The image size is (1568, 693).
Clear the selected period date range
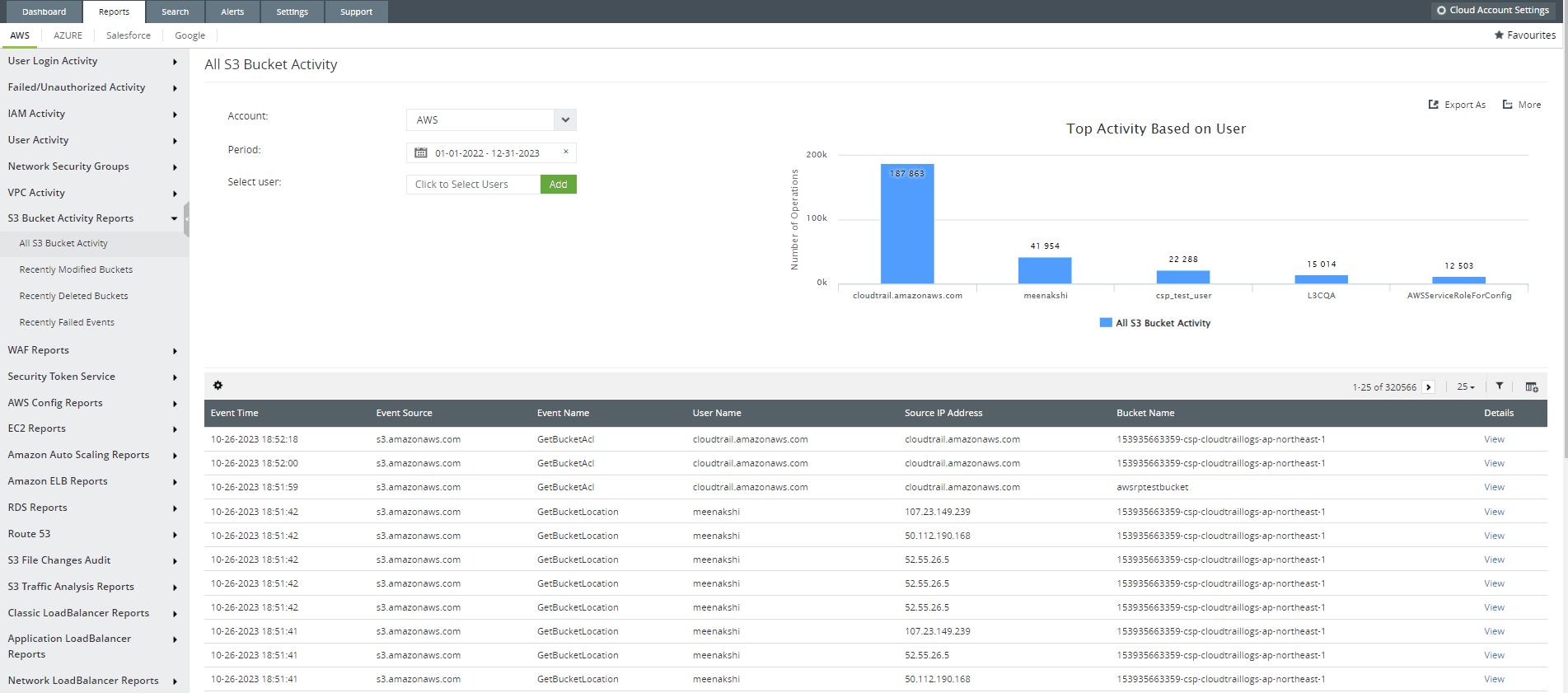click(566, 152)
